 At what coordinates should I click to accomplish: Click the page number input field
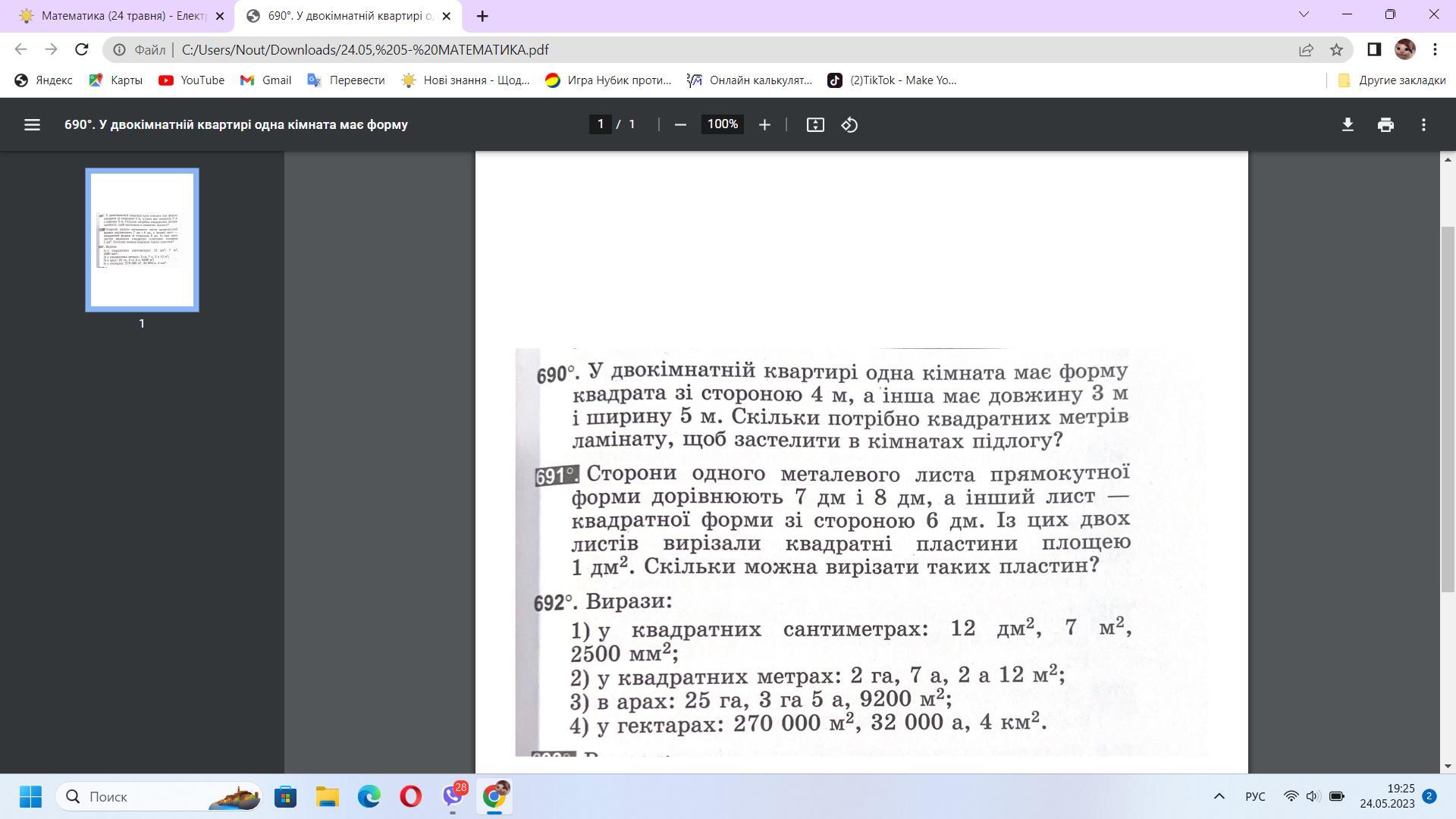(601, 124)
